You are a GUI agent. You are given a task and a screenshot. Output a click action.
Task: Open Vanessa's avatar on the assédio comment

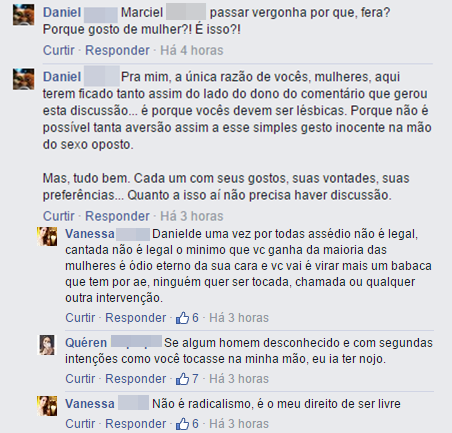(47, 236)
